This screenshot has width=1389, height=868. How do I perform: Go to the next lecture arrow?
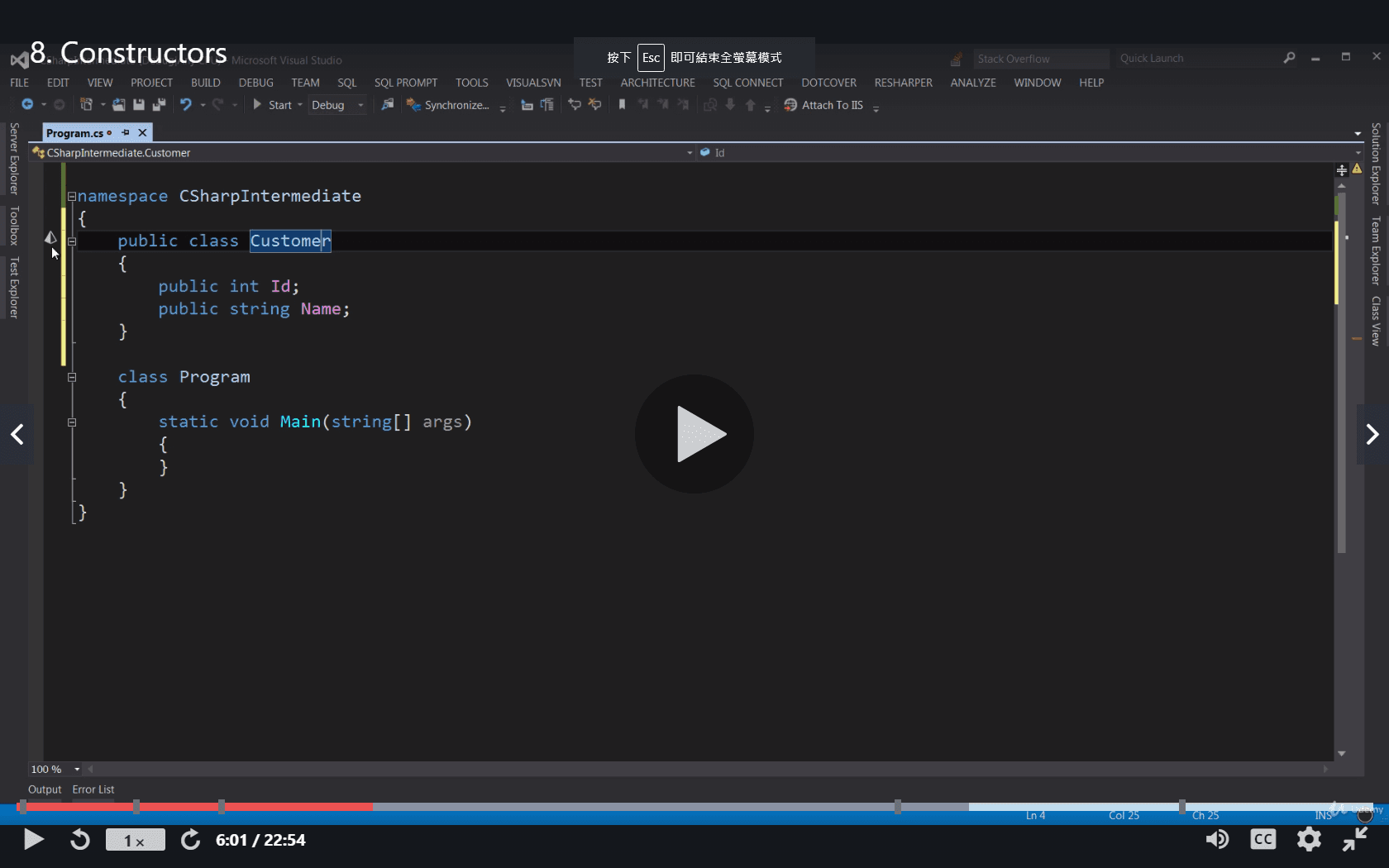pos(1372,435)
